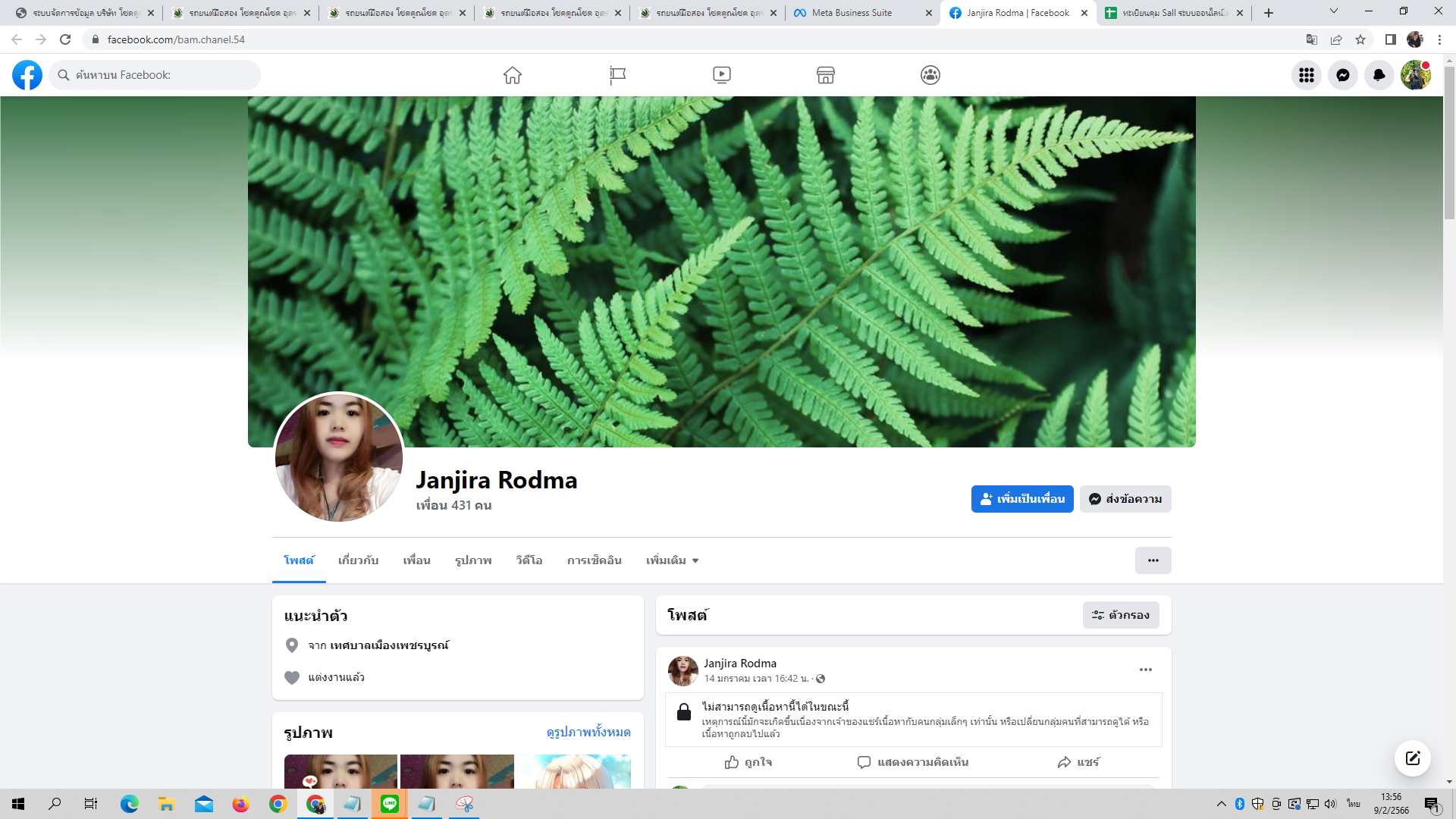Viewport: 1456px width, 819px height.
Task: Click the floating new message compose icon
Action: (1412, 758)
